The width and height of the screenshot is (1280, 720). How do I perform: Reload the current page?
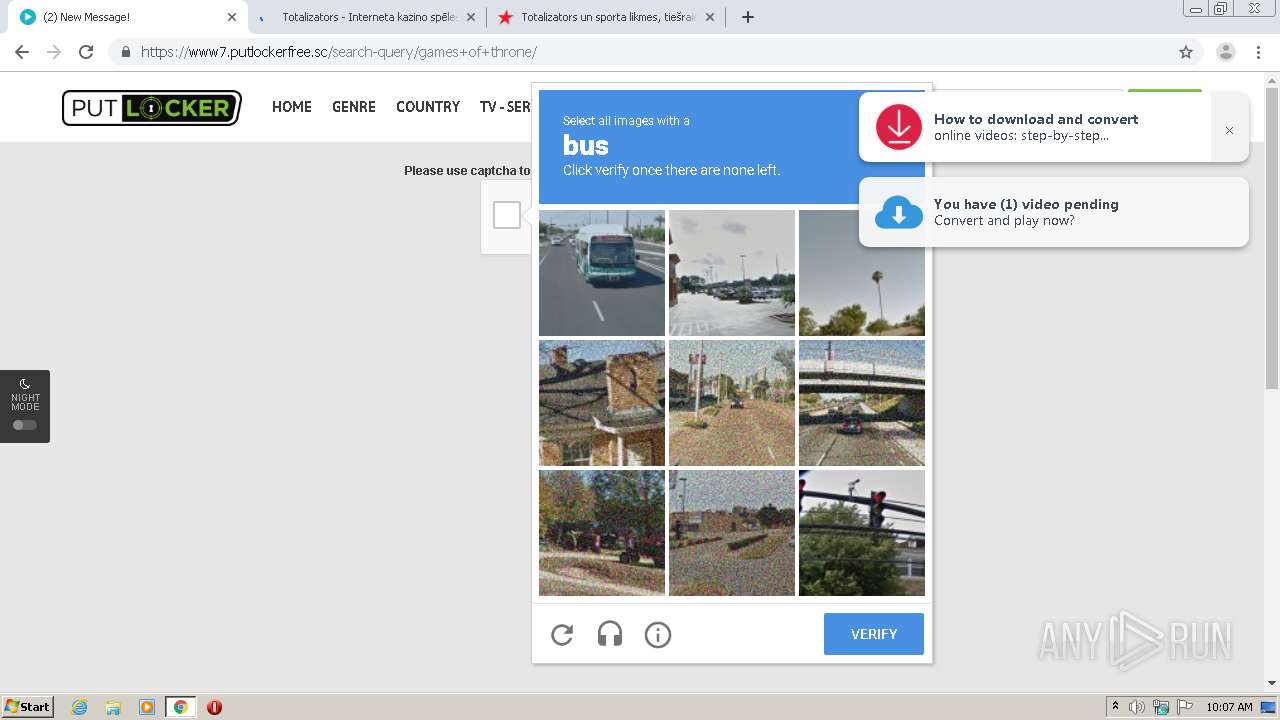coord(86,52)
